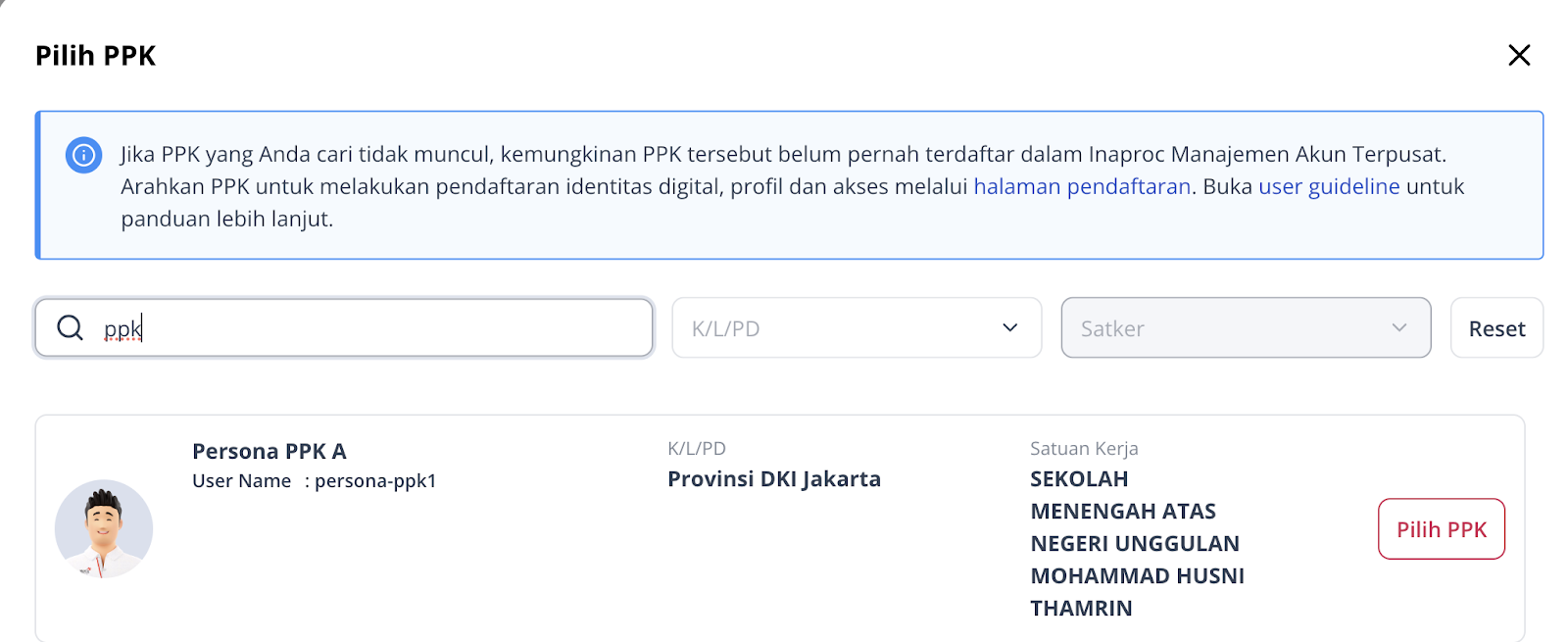Click the blue info icon in banner
Image resolution: width=1568 pixels, height=642 pixels.
84,155
